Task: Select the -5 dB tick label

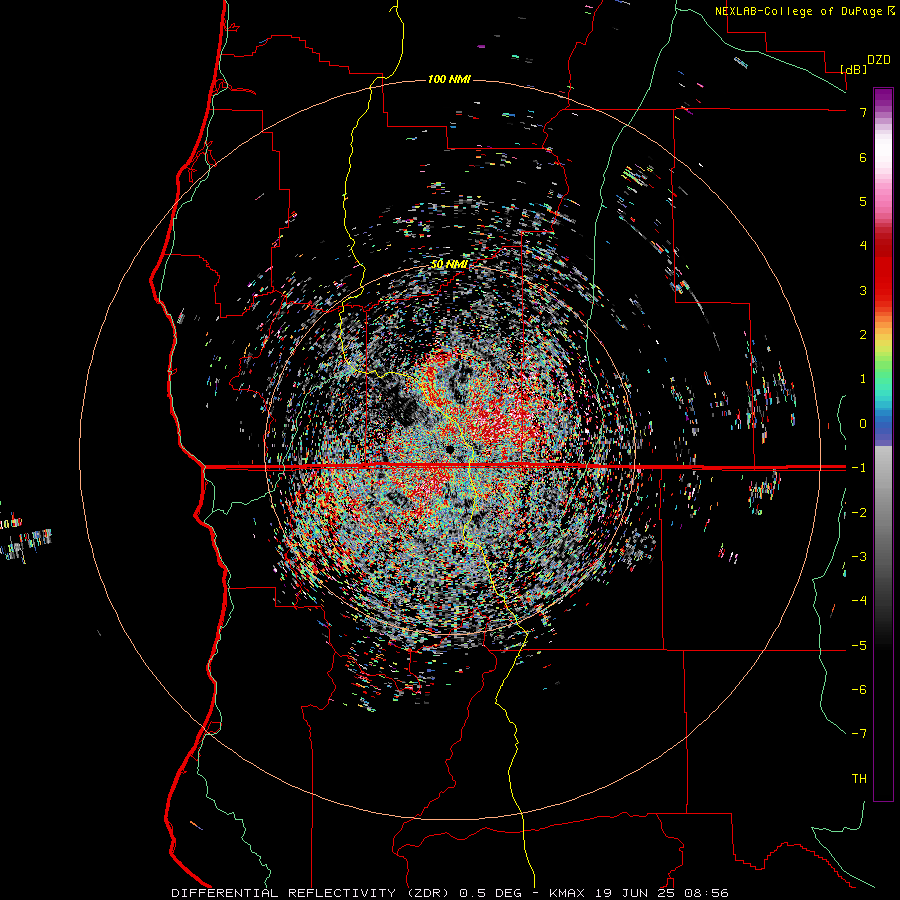Action: click(859, 646)
